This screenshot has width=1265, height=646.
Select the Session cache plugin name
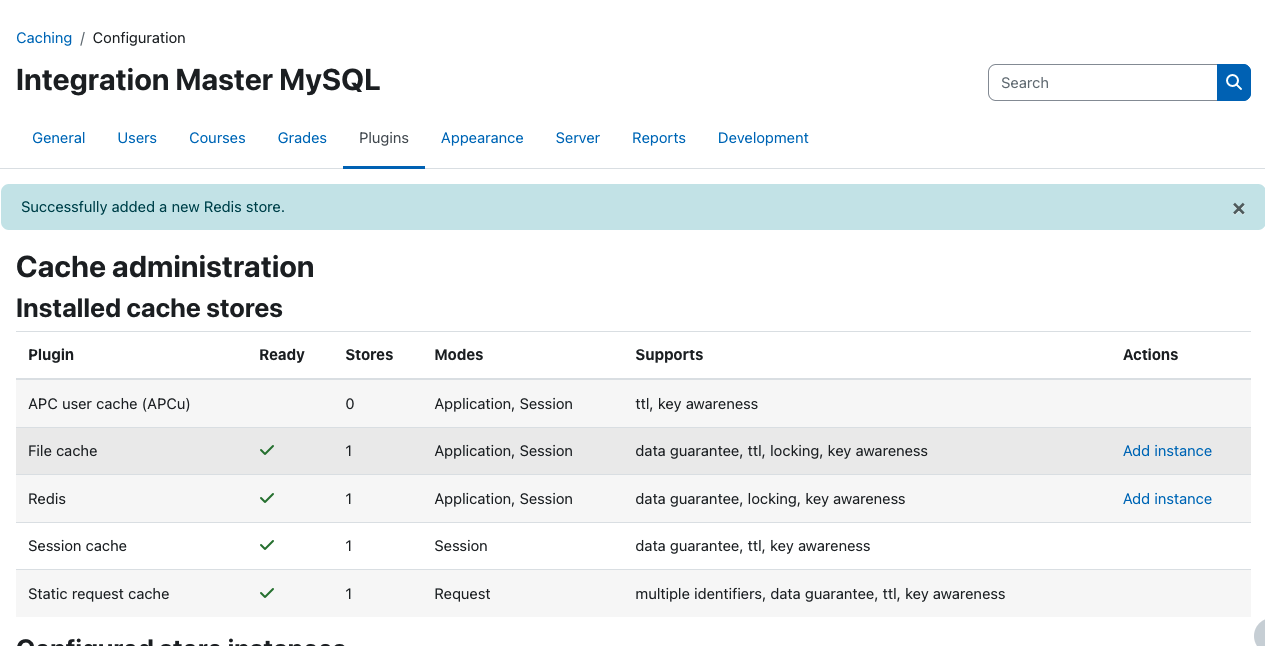click(77, 546)
